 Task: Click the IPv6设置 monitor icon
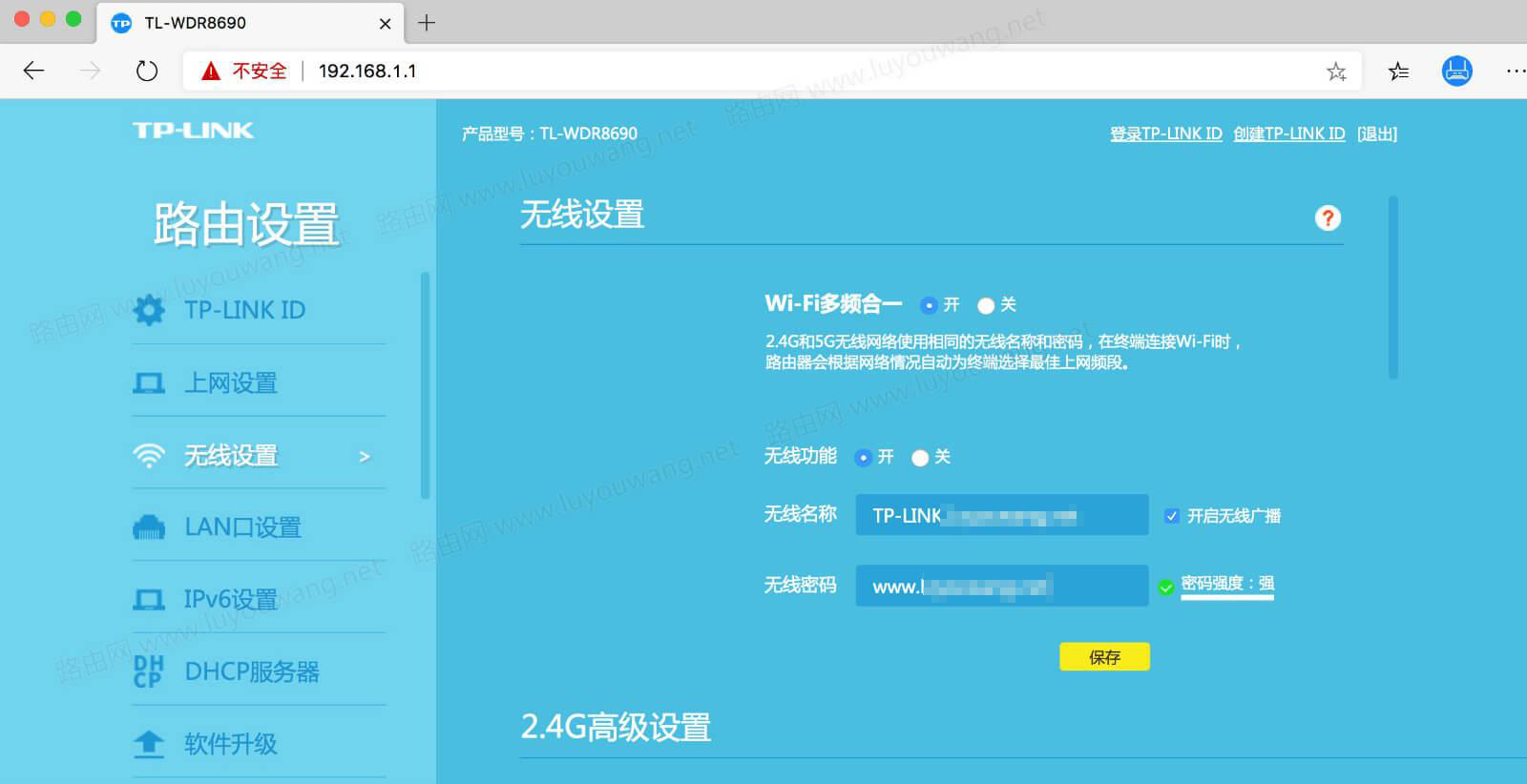click(x=149, y=600)
